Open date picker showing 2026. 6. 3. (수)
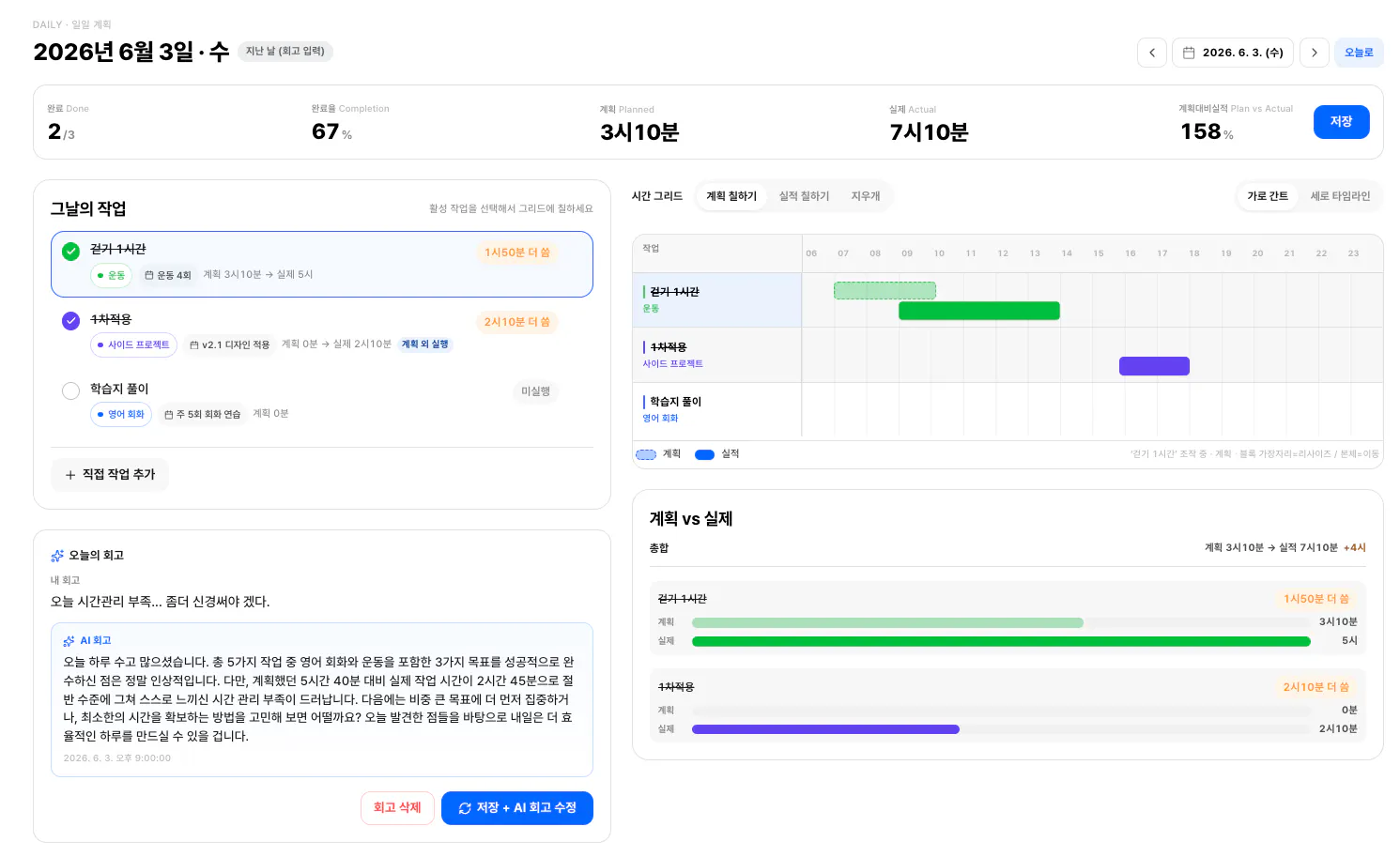 tap(1233, 53)
